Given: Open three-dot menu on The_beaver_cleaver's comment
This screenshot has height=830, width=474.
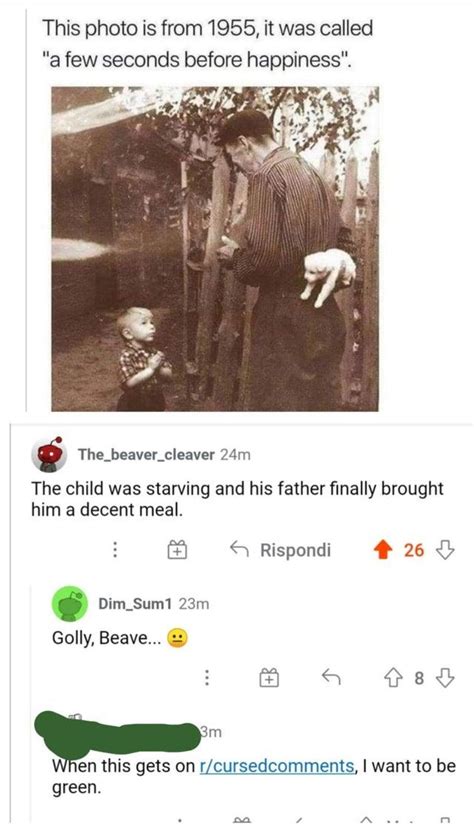Looking at the screenshot, I should [113, 550].
